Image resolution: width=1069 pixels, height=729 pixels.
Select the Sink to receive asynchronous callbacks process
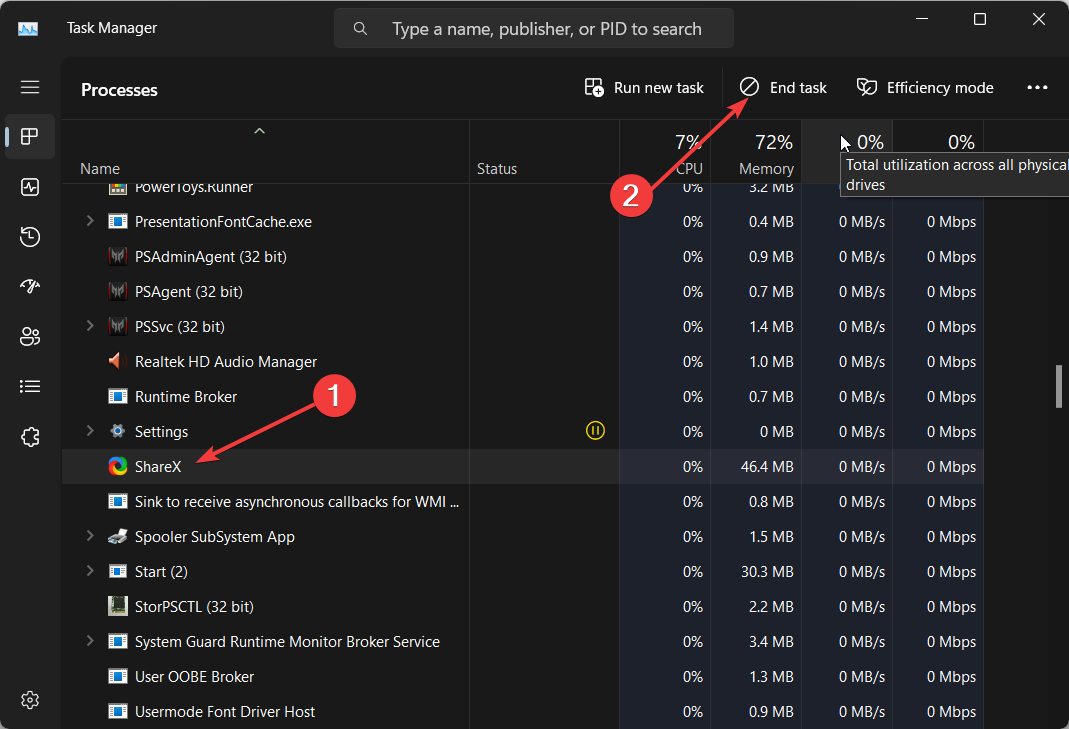point(522,501)
